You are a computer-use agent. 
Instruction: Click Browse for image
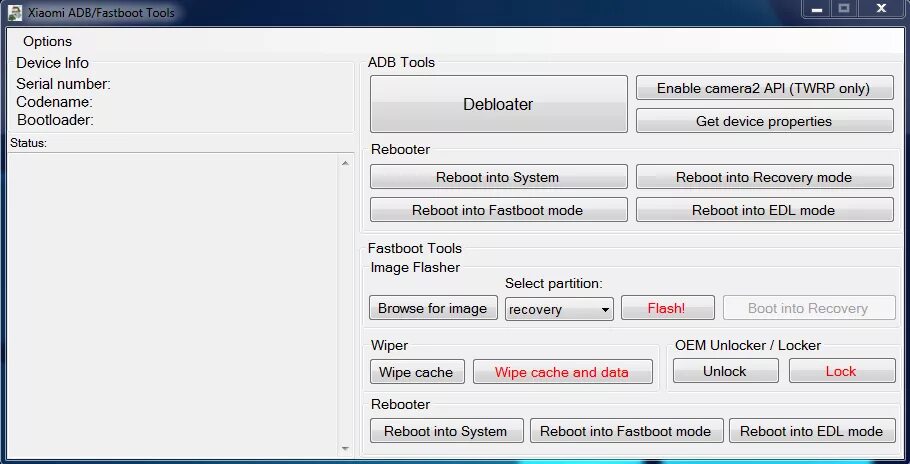tap(433, 308)
